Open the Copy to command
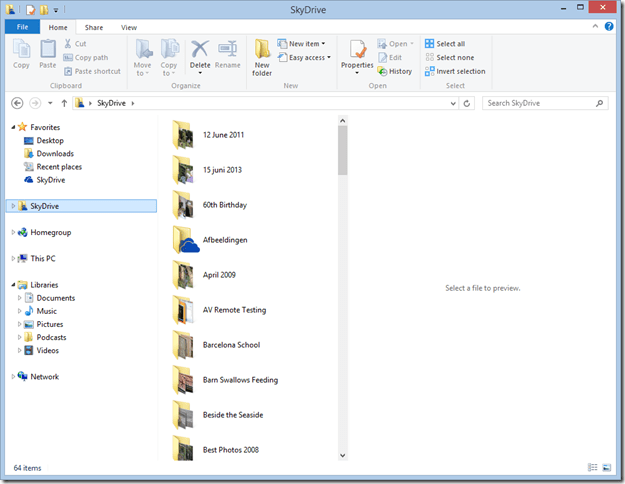This screenshot has height=484, width=625. click(169, 57)
